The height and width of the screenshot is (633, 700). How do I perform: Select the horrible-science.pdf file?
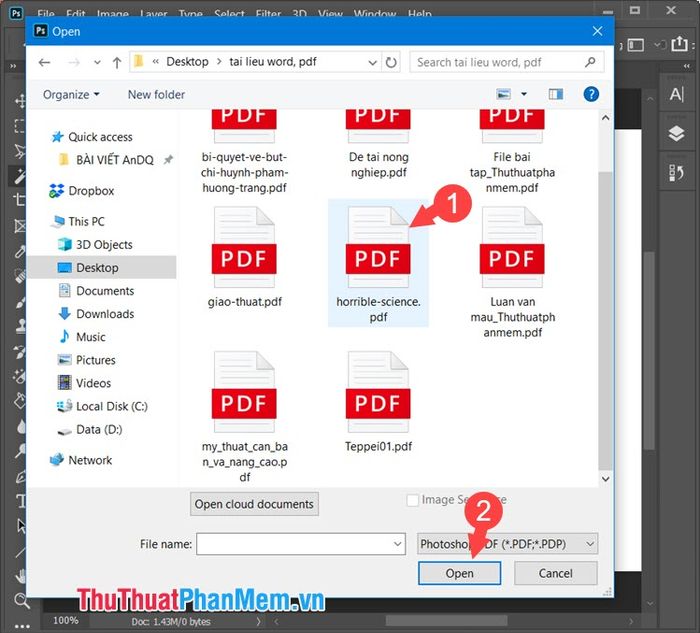coord(378,263)
